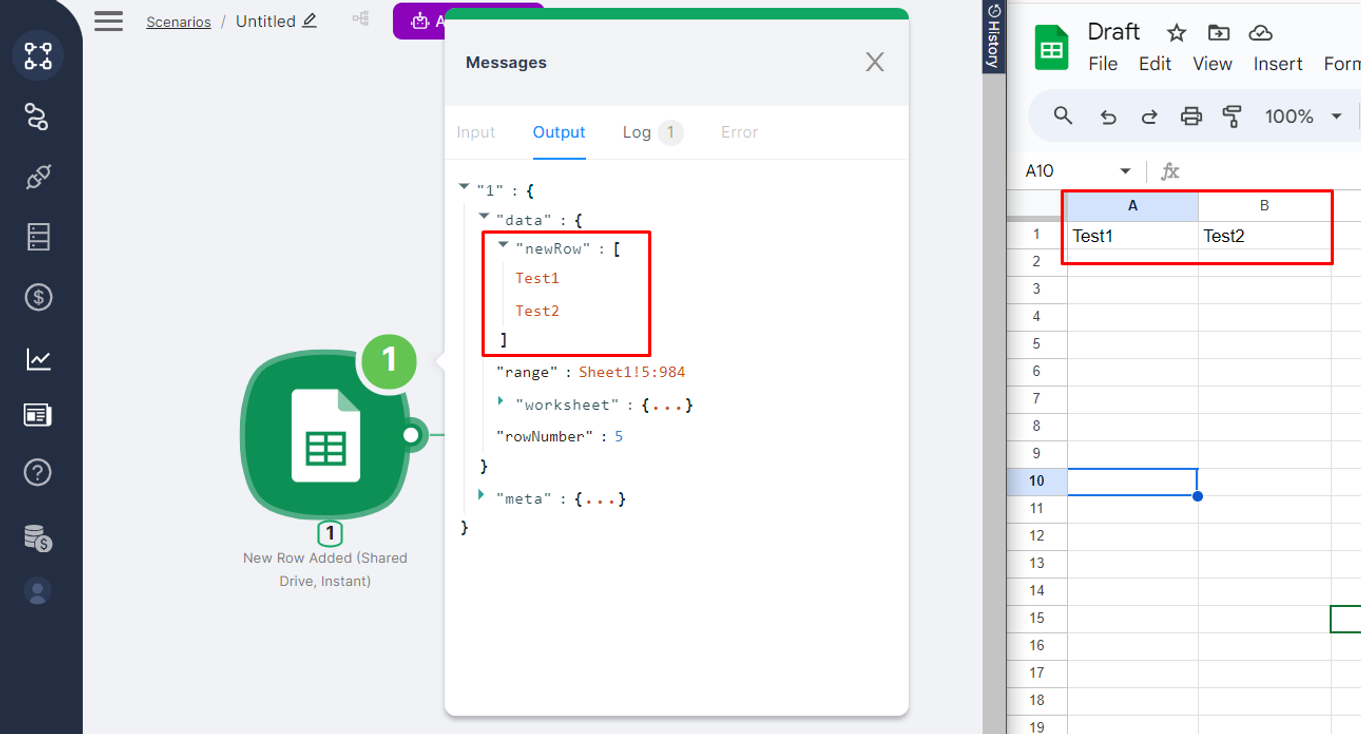Click the undo arrow in Sheets toolbar
The height and width of the screenshot is (734, 1361).
coord(1108,117)
